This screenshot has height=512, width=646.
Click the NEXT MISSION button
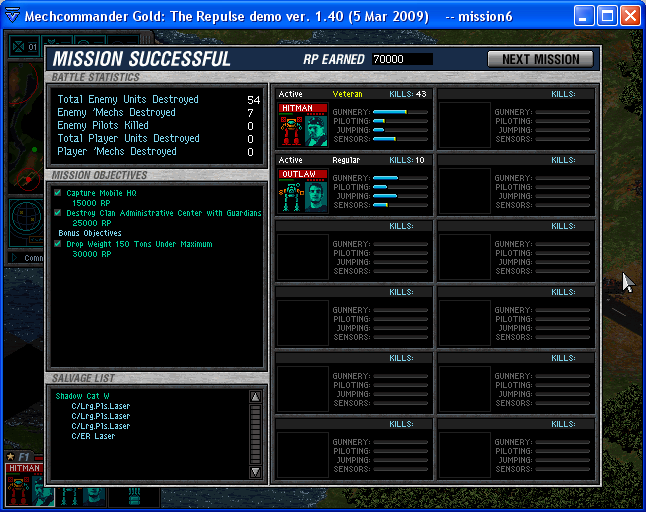pos(540,59)
